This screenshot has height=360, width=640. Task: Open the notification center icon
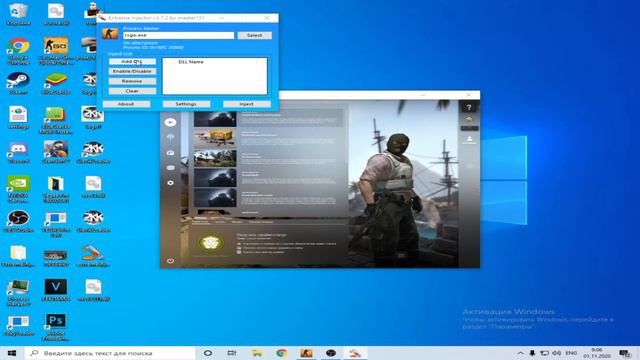tap(625, 353)
